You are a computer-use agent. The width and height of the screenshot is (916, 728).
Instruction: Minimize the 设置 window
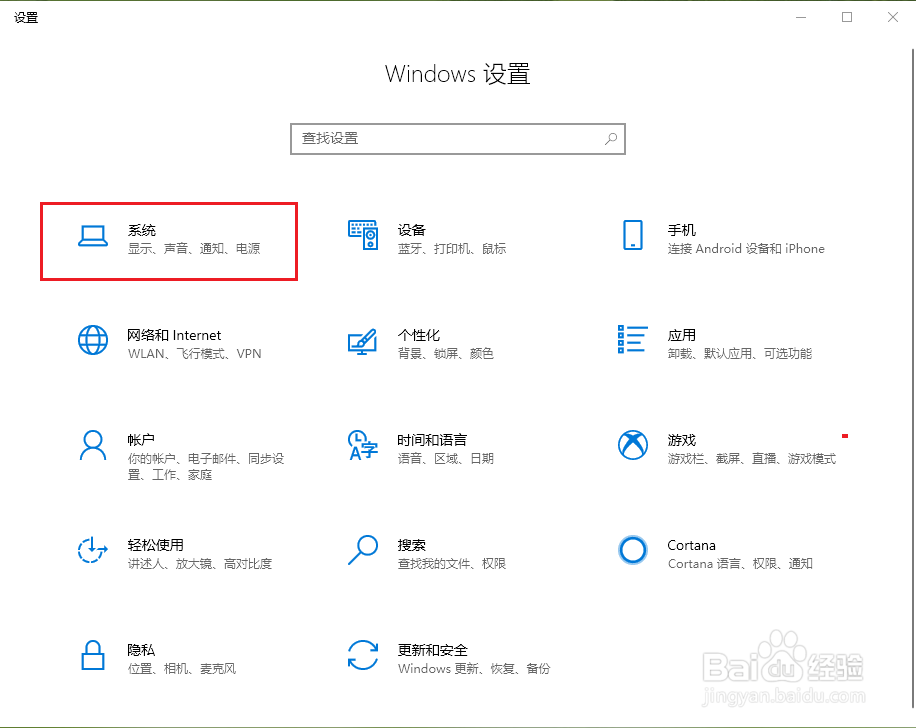(x=801, y=18)
